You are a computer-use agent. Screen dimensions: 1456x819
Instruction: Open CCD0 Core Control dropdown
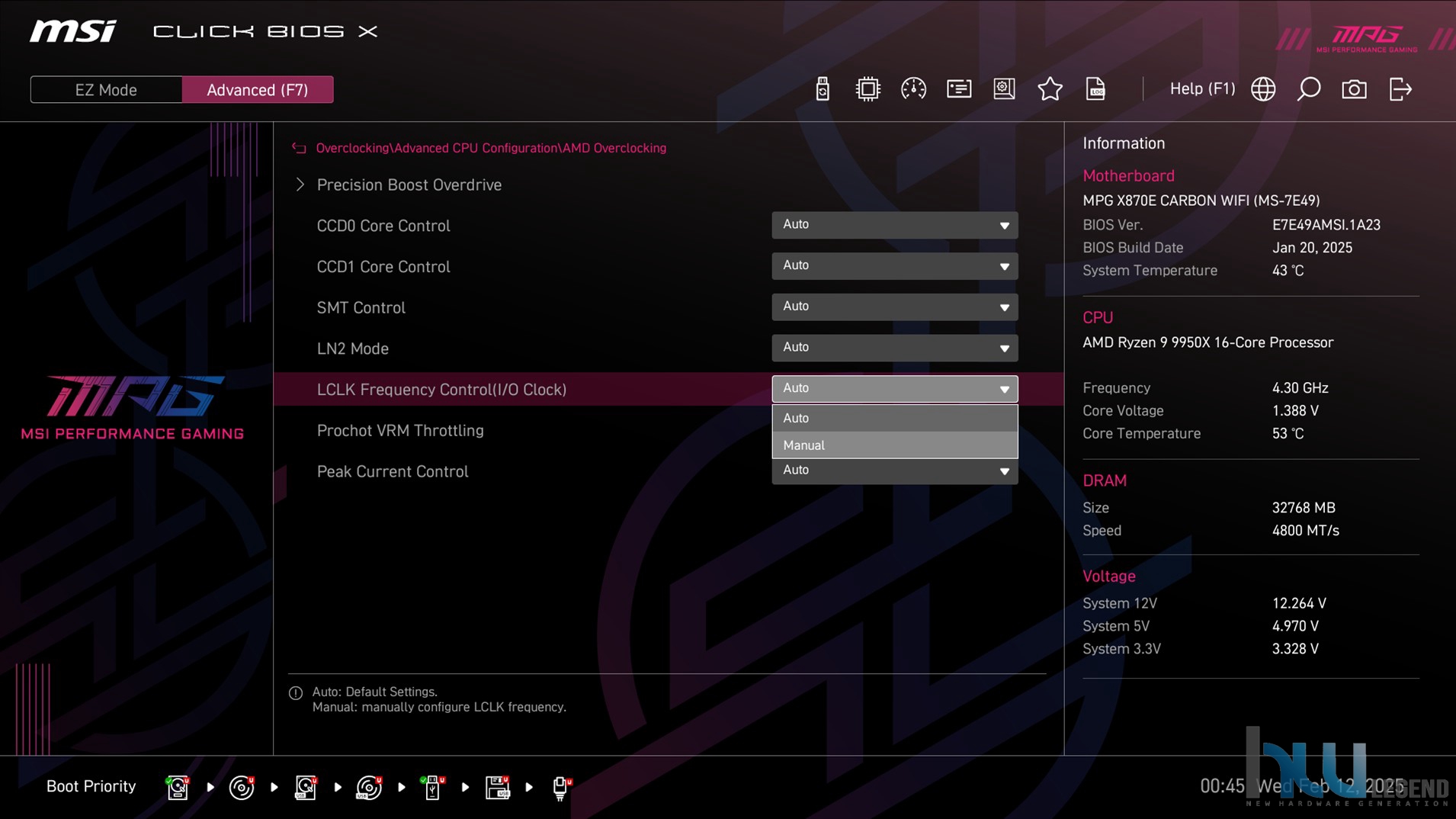point(894,225)
